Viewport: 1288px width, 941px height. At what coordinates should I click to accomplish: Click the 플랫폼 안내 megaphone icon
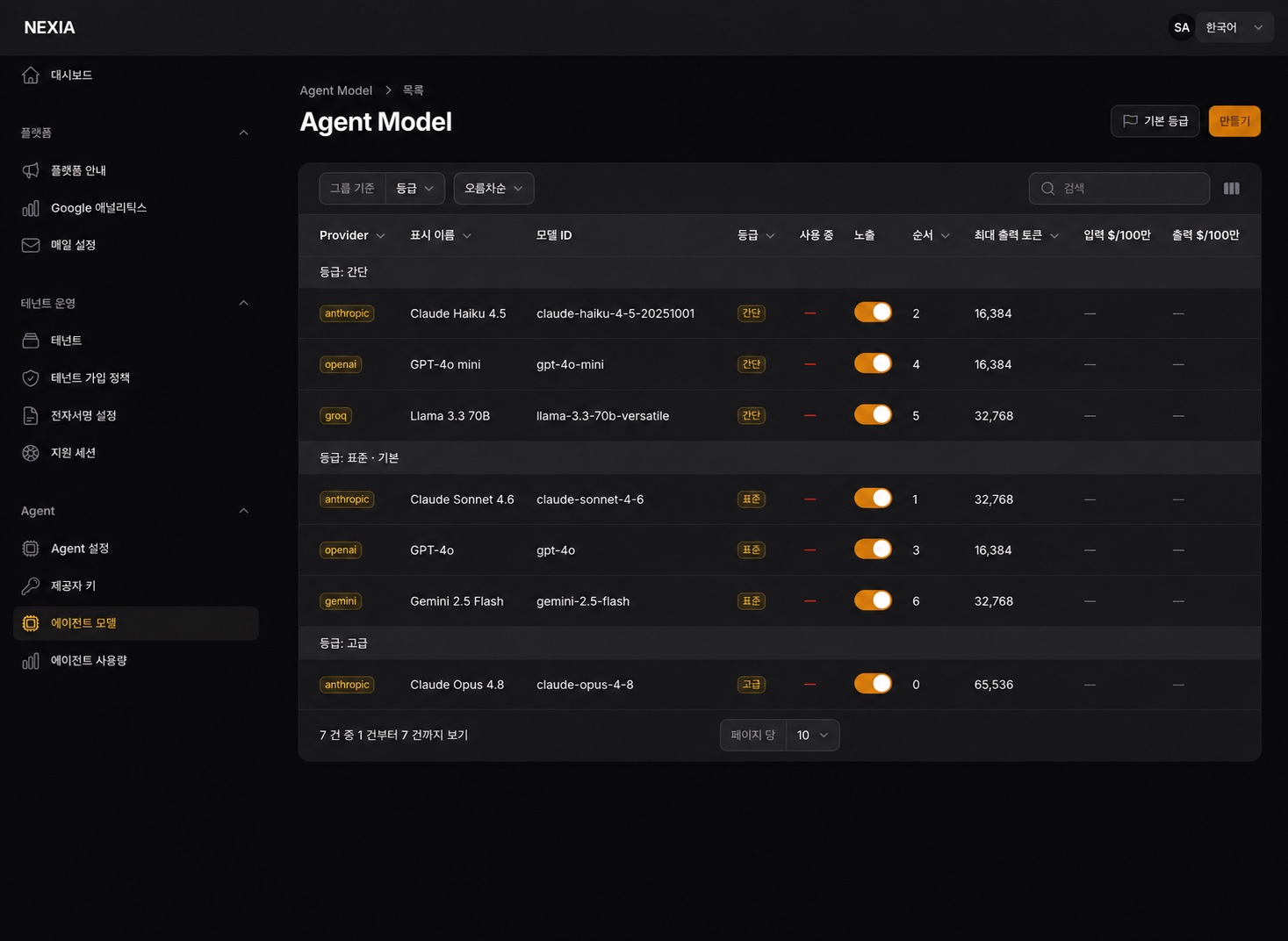click(x=31, y=170)
